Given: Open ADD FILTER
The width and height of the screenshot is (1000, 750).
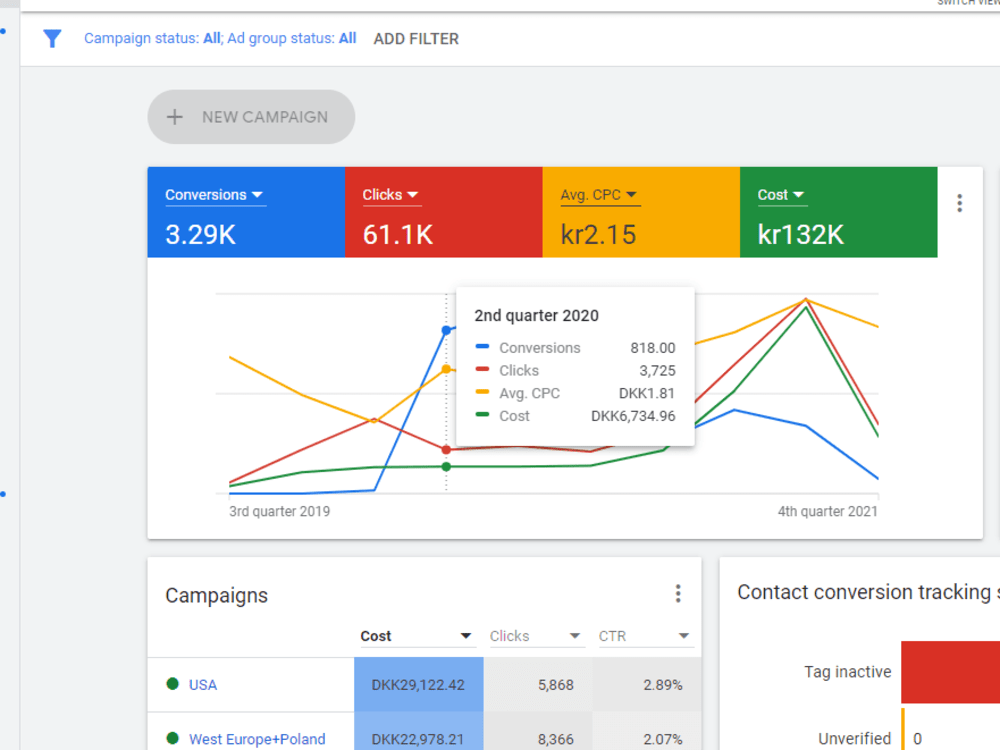Looking at the screenshot, I should (x=416, y=38).
